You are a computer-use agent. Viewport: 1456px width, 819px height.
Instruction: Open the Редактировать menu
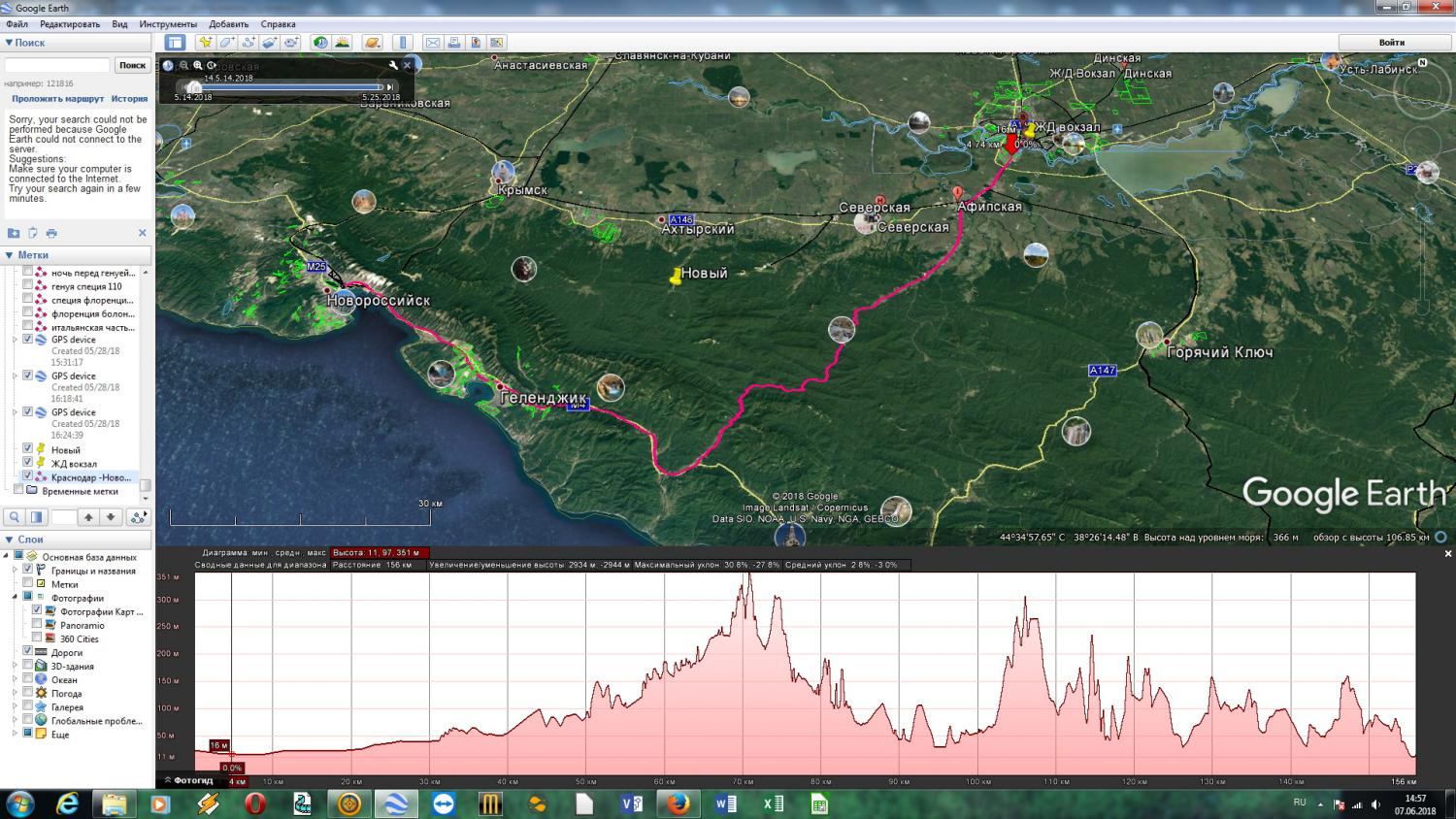[70, 24]
